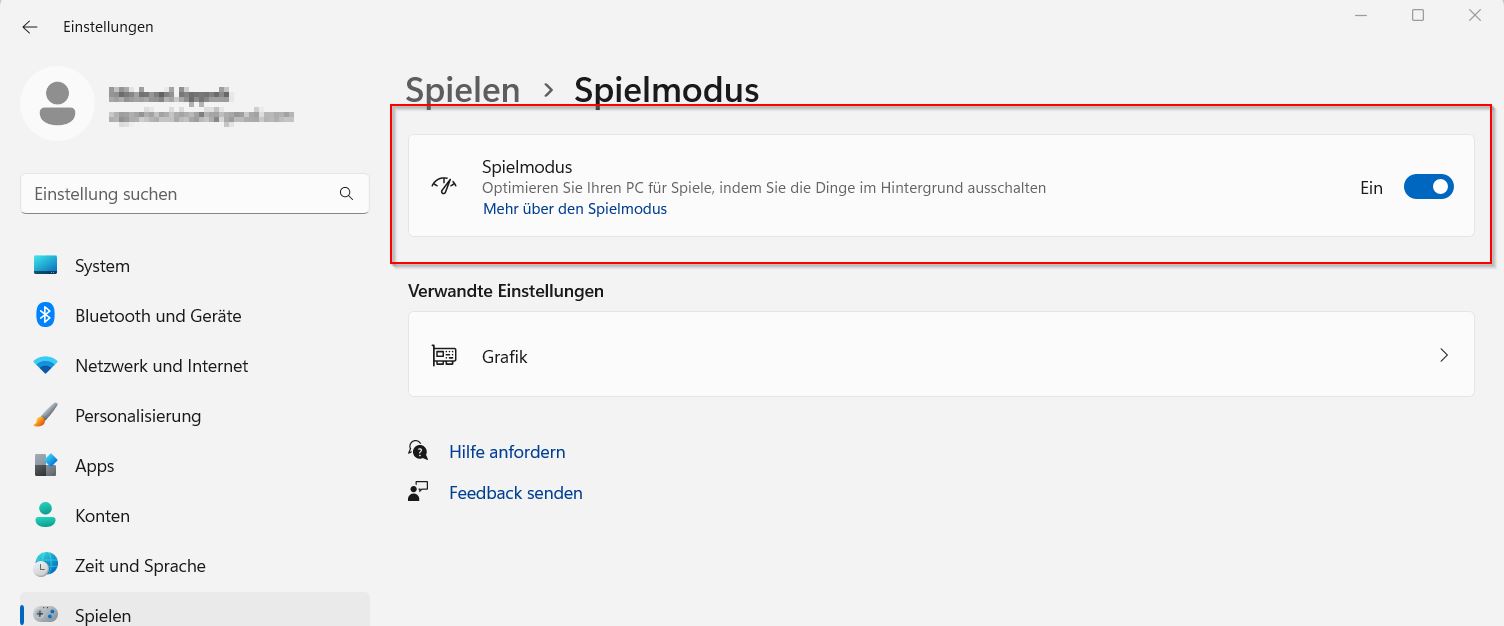This screenshot has width=1504, height=626.
Task: Go to Netzwerk und Internet settings
Action: [161, 366]
